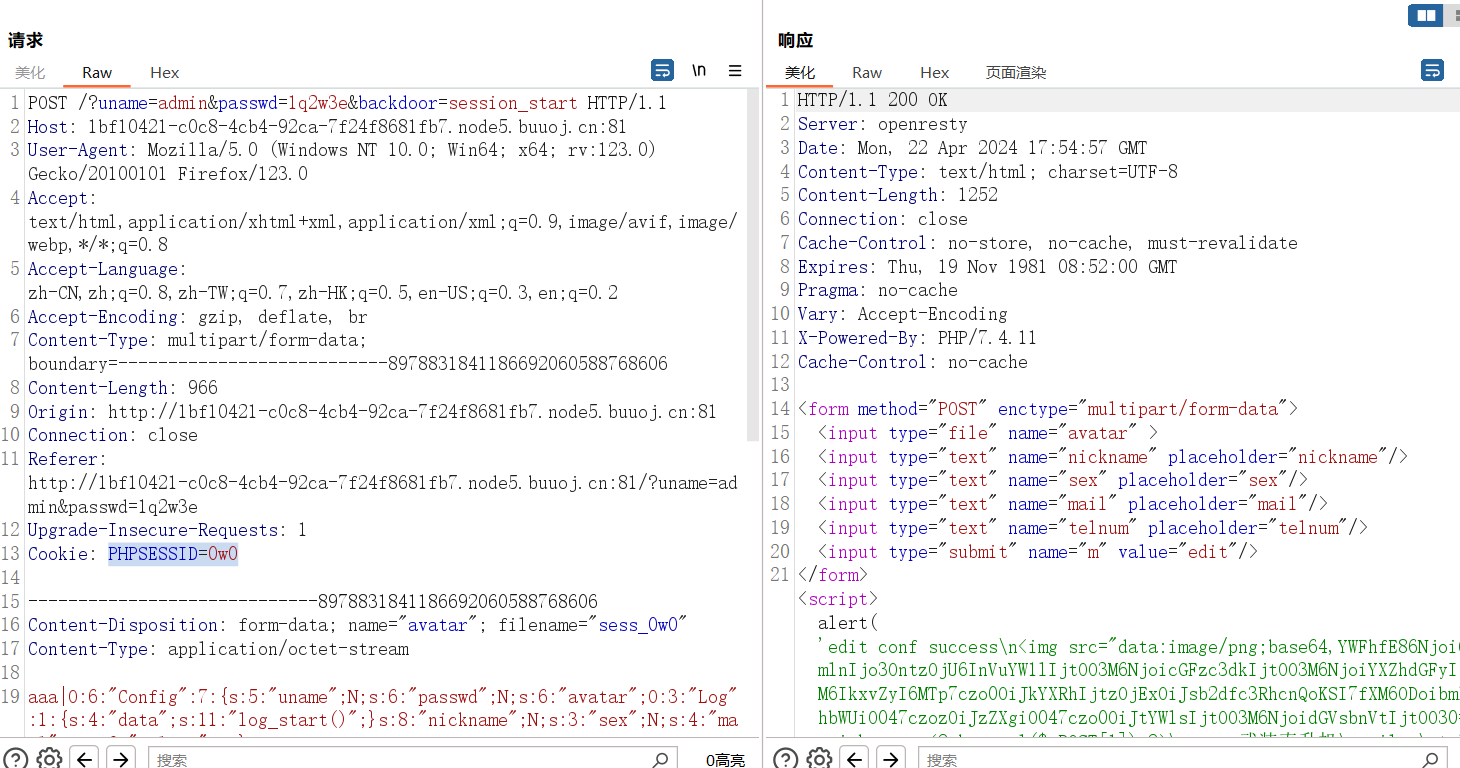Go to next match in response search

tap(891, 758)
